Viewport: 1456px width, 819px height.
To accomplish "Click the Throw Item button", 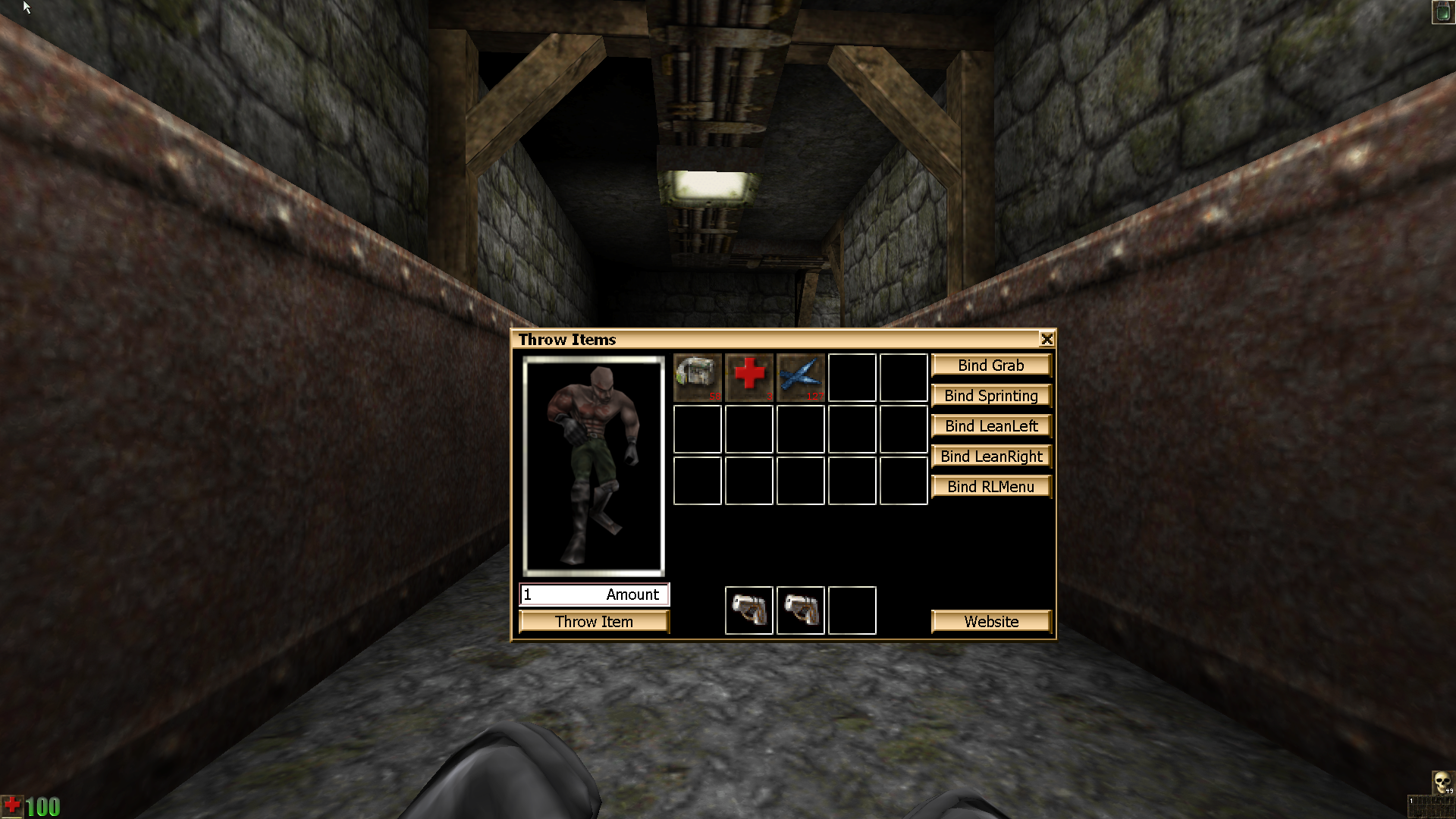I will coord(594,621).
